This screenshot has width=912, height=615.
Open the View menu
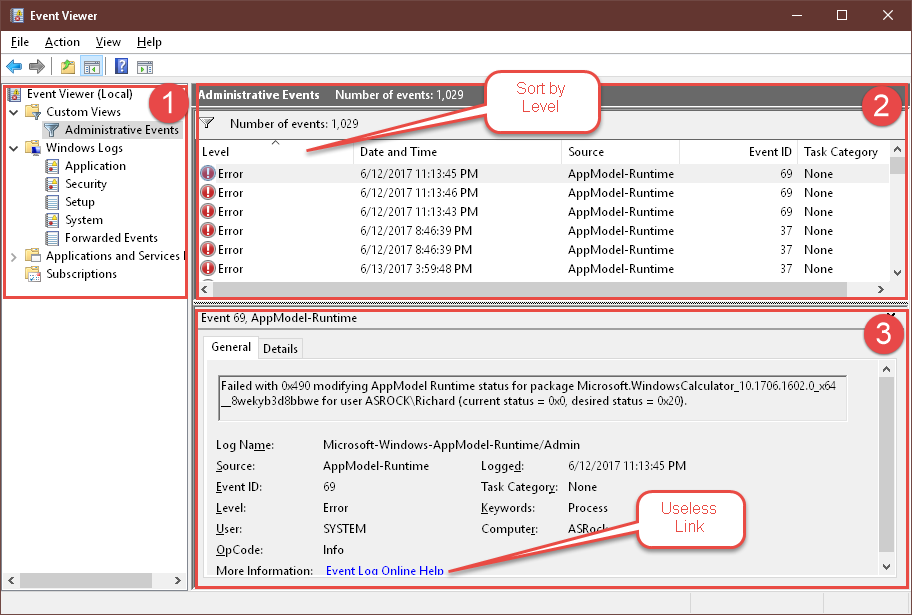pos(107,42)
